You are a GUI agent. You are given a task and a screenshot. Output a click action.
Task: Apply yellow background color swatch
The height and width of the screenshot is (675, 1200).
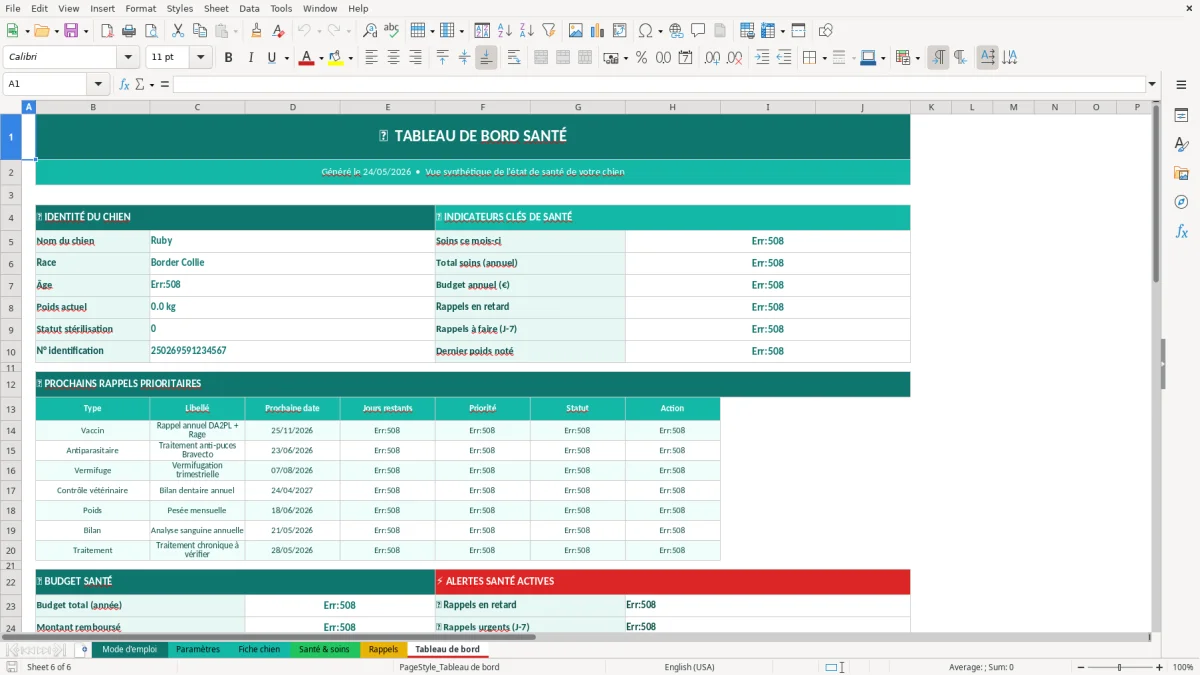(x=336, y=58)
